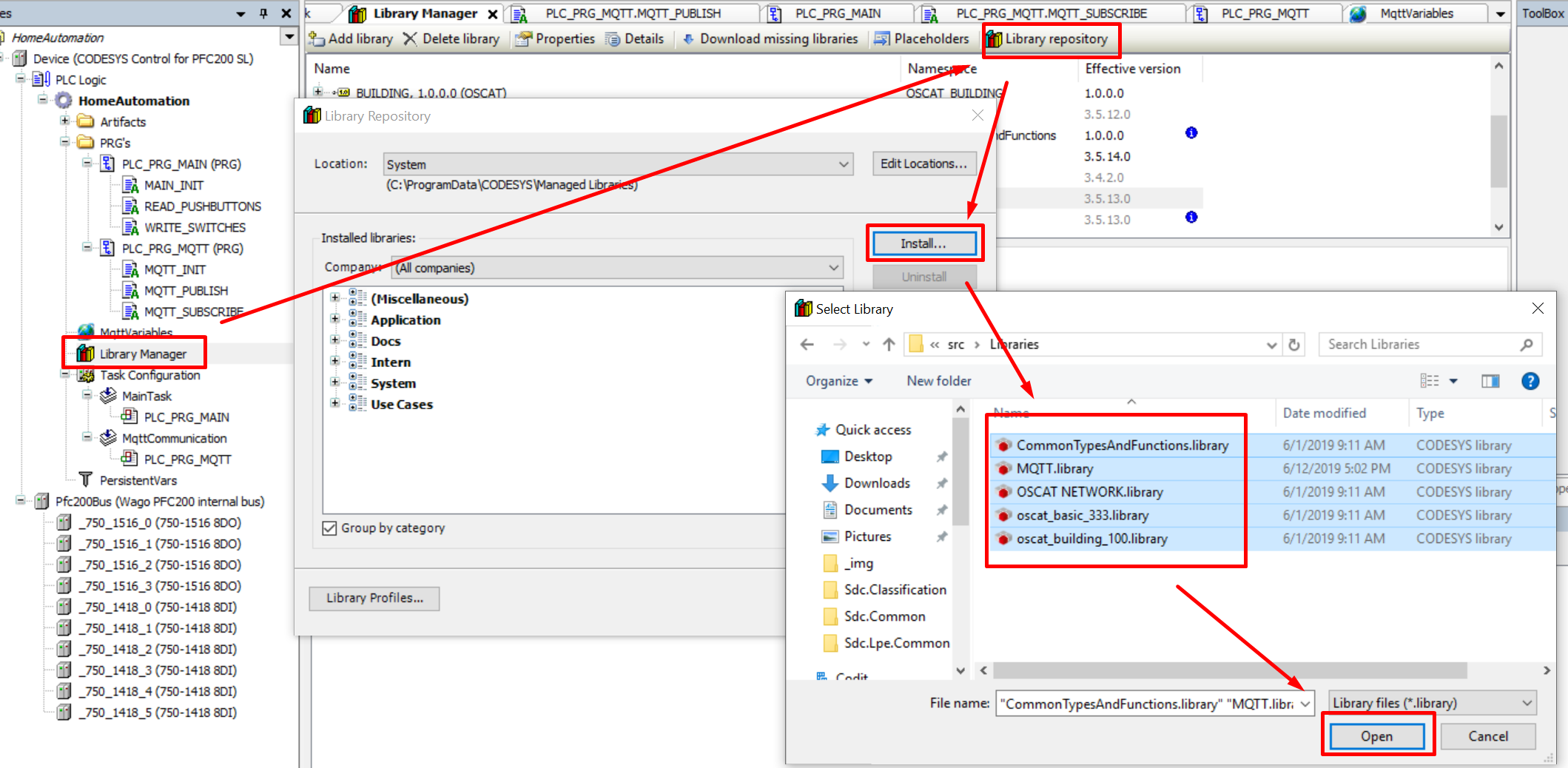1568x768 pixels.
Task: Select READ_PUSHBUTTONS action in tree
Action: click(203, 206)
